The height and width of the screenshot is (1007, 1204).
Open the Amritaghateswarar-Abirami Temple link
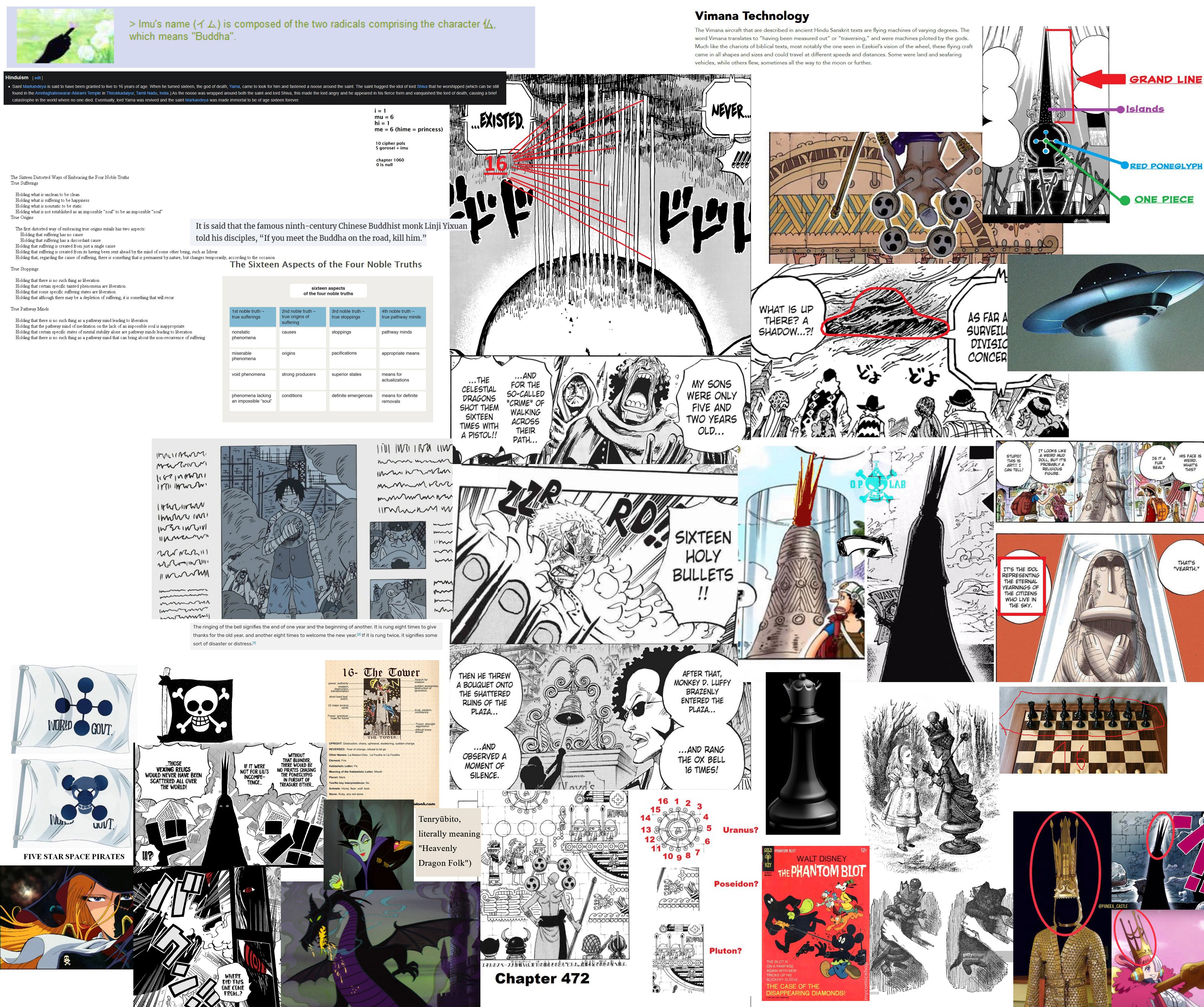(68, 93)
